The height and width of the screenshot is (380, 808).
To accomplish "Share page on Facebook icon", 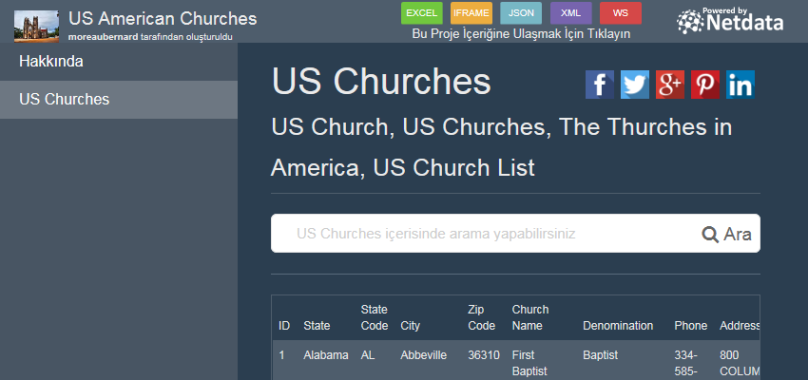I will tap(599, 85).
